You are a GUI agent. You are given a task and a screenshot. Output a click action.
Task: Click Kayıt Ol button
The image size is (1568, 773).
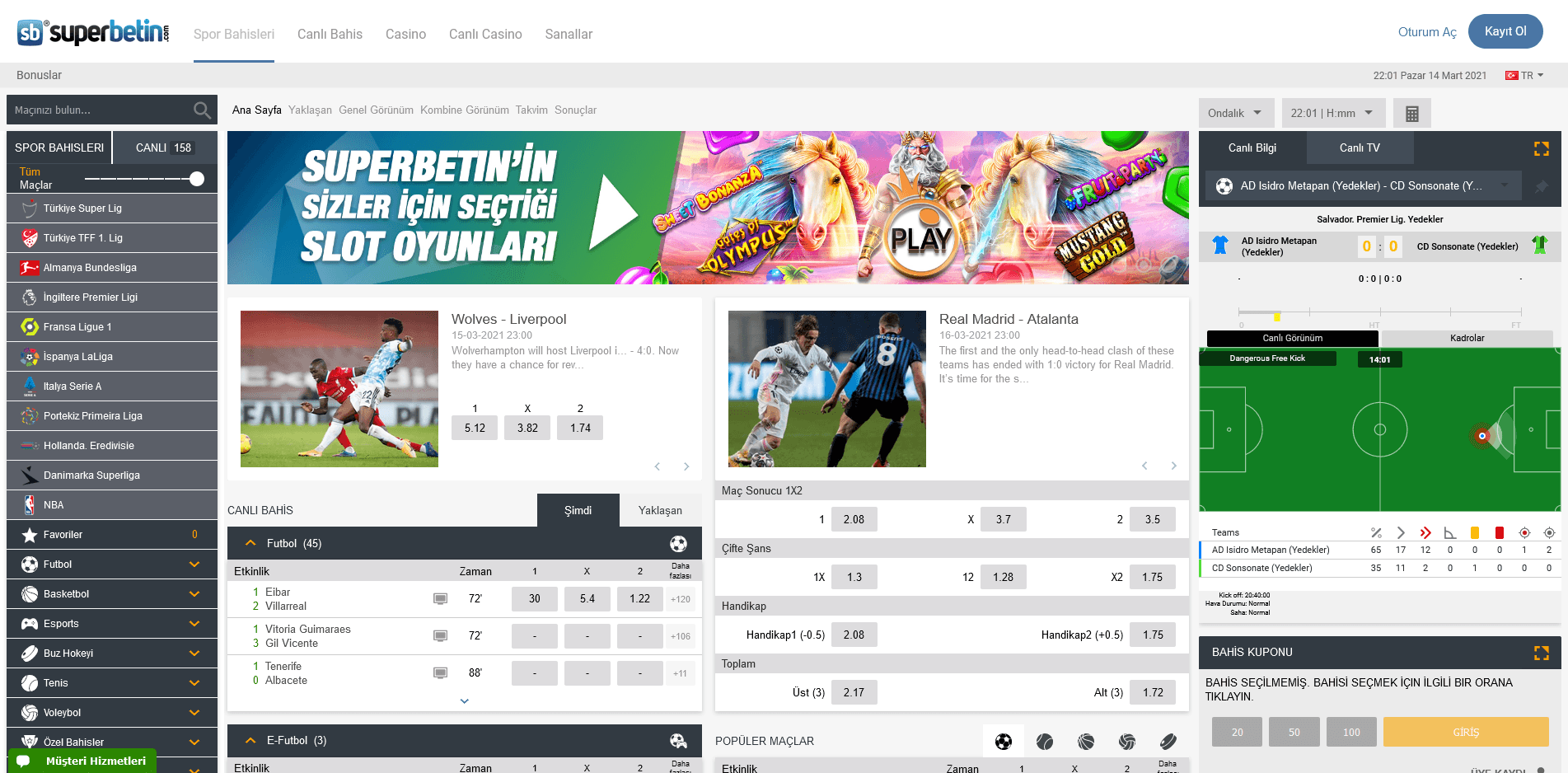(1505, 31)
